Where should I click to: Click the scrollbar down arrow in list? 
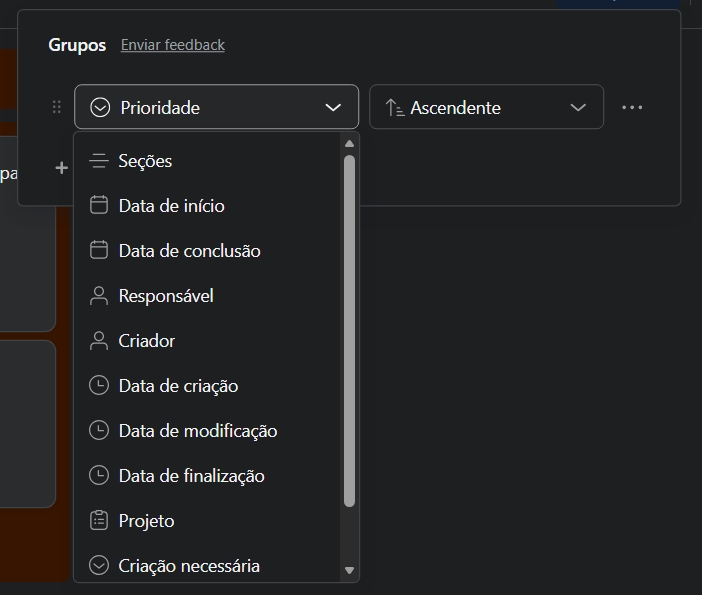(349, 570)
